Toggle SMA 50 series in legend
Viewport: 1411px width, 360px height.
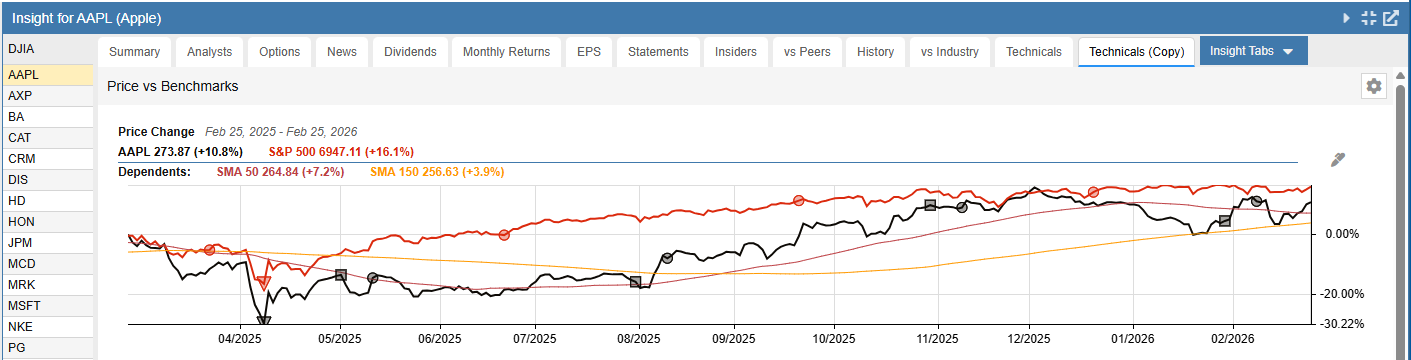click(x=280, y=172)
